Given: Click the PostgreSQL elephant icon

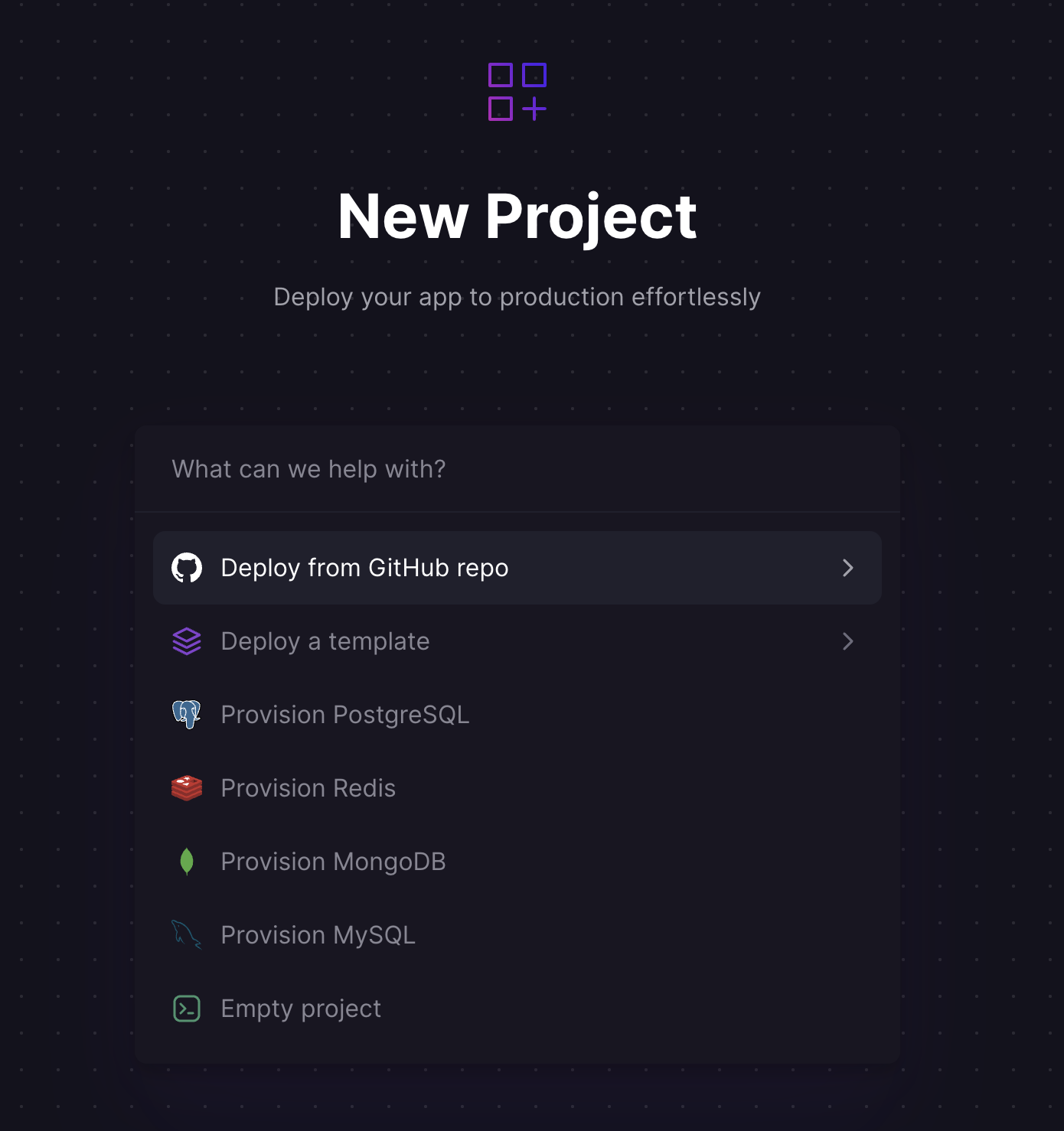Looking at the screenshot, I should point(187,715).
